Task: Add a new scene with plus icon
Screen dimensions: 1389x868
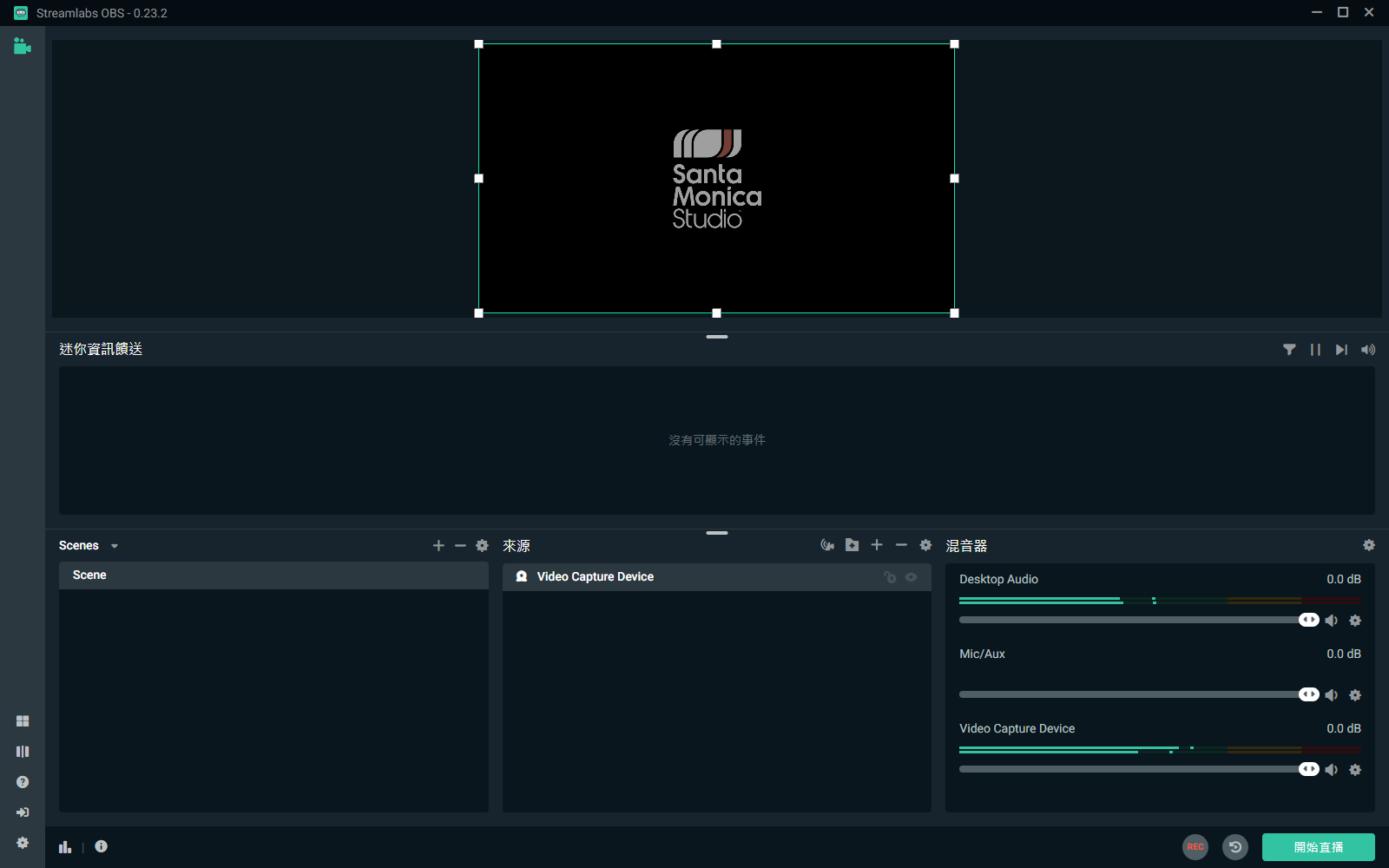Action: point(438,545)
